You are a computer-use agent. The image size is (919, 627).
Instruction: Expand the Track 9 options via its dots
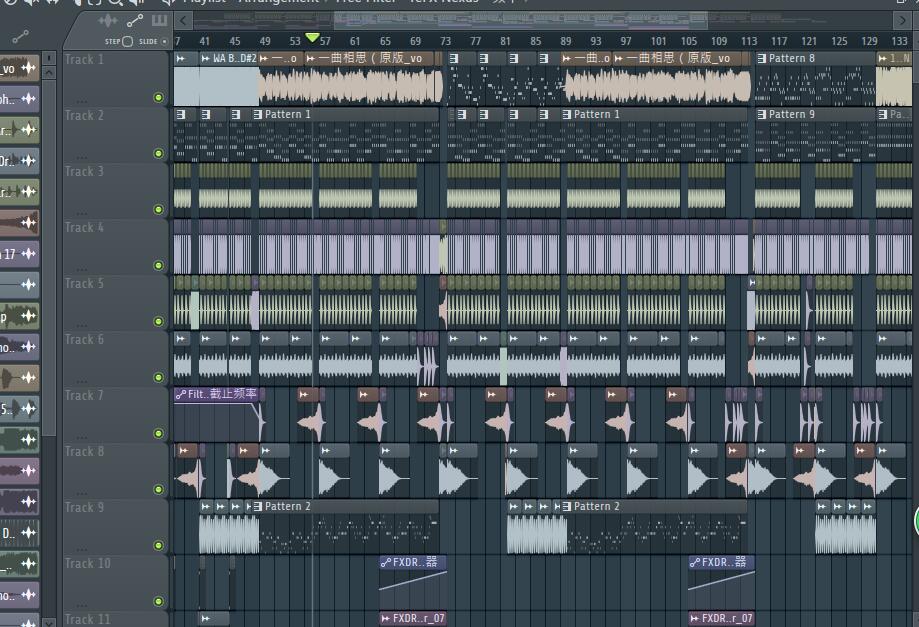81,548
